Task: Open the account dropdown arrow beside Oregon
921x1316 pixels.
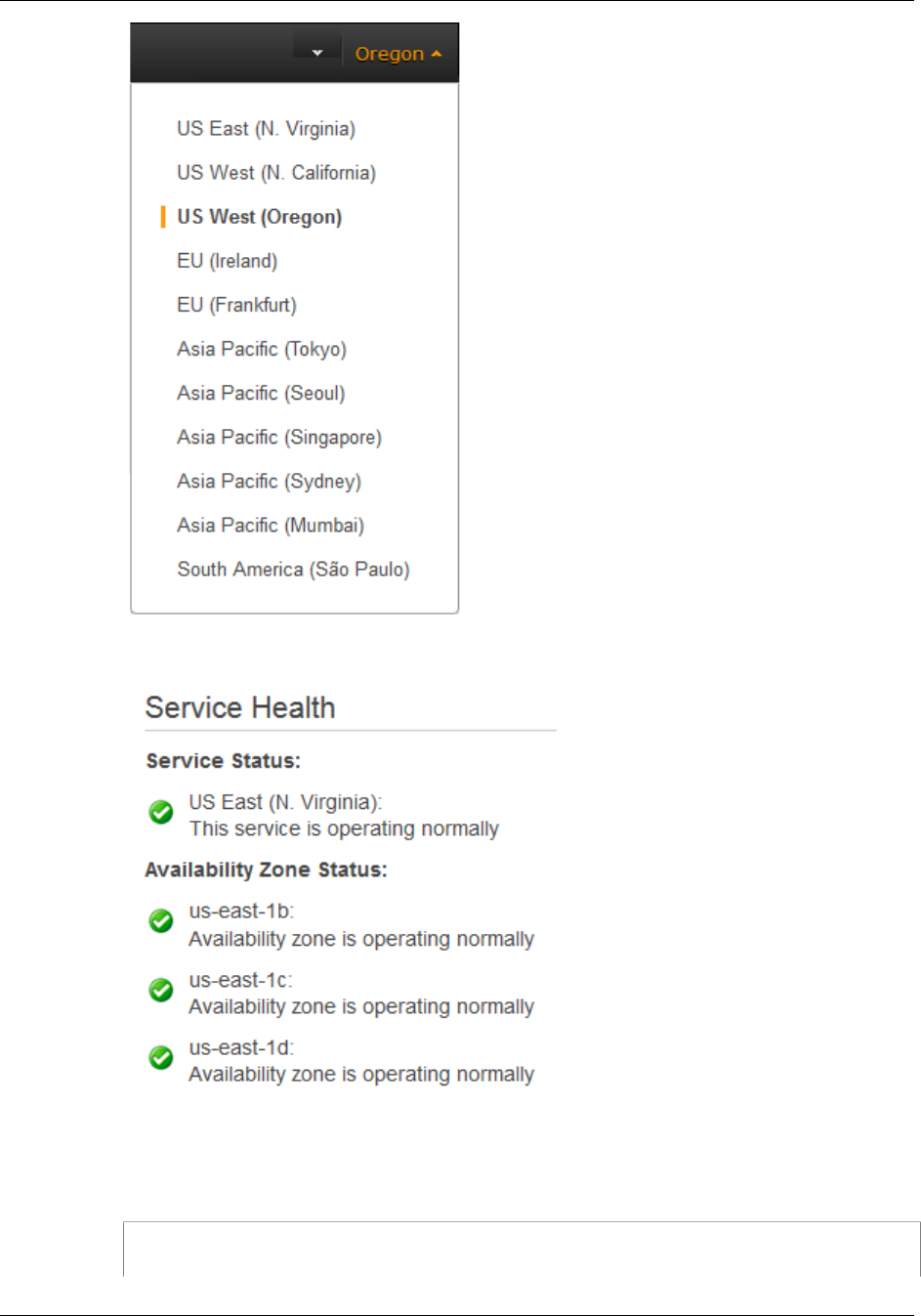Action: pyautogui.click(x=317, y=53)
